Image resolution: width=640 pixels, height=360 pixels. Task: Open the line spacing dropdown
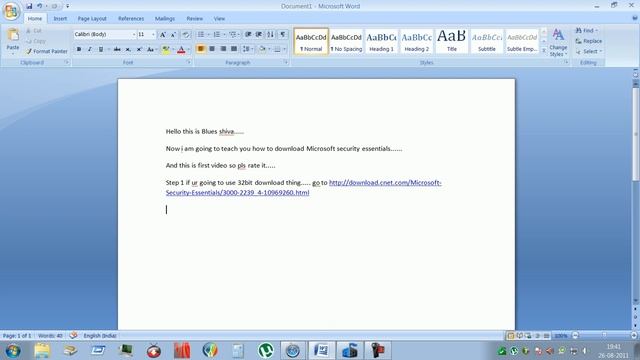(247, 49)
